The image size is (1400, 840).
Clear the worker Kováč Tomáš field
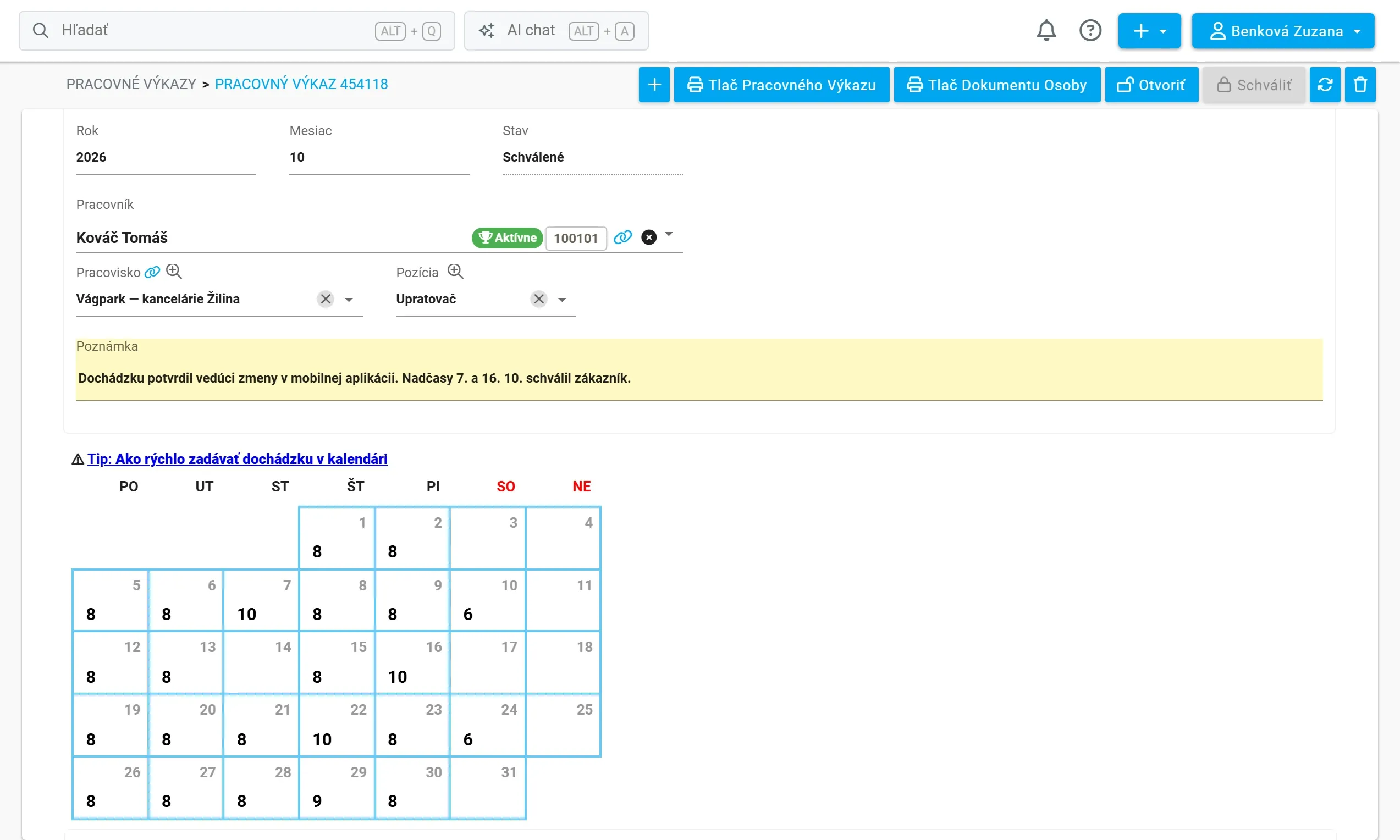649,237
